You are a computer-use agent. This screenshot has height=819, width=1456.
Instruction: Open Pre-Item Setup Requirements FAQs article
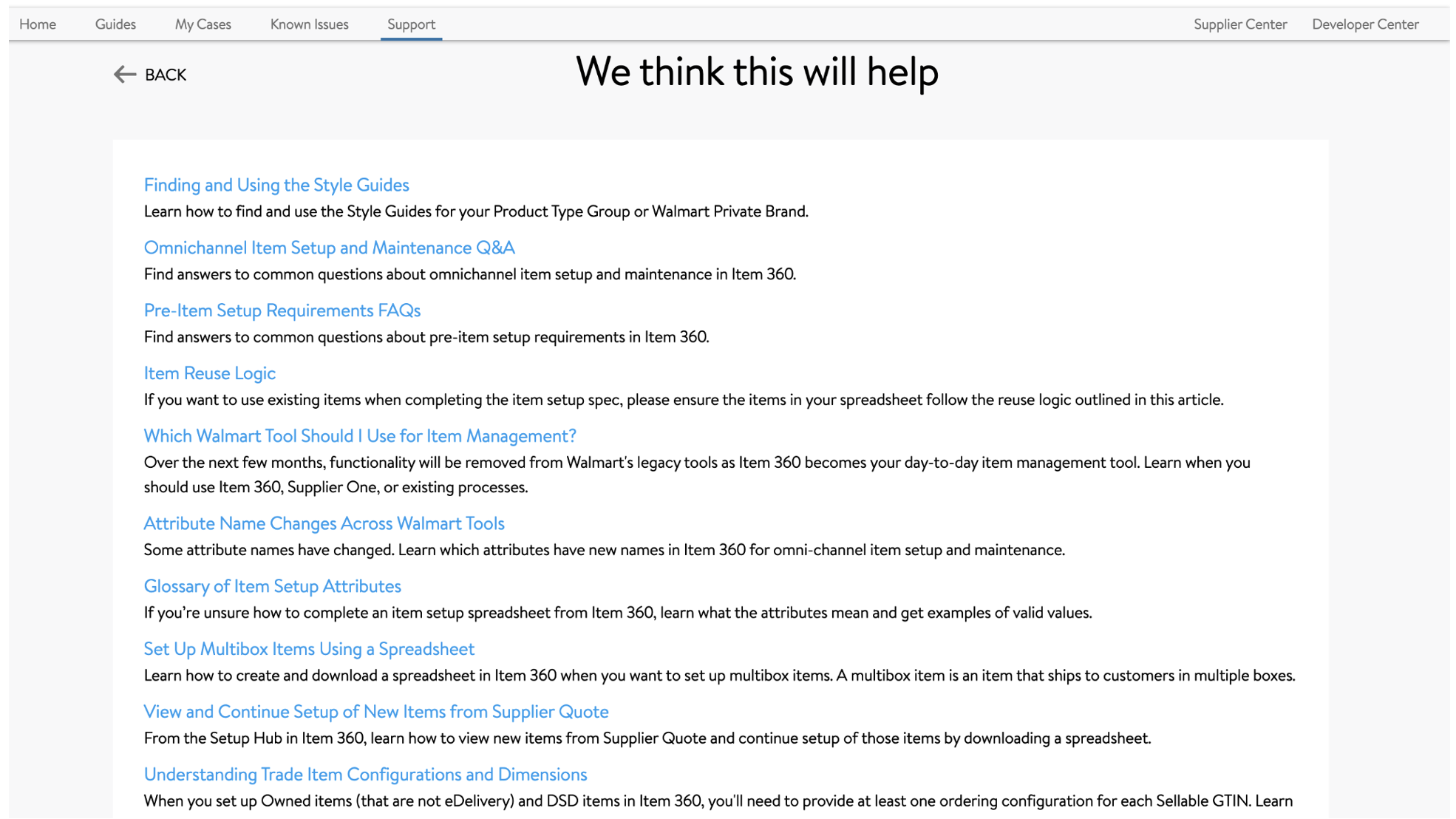(x=282, y=310)
